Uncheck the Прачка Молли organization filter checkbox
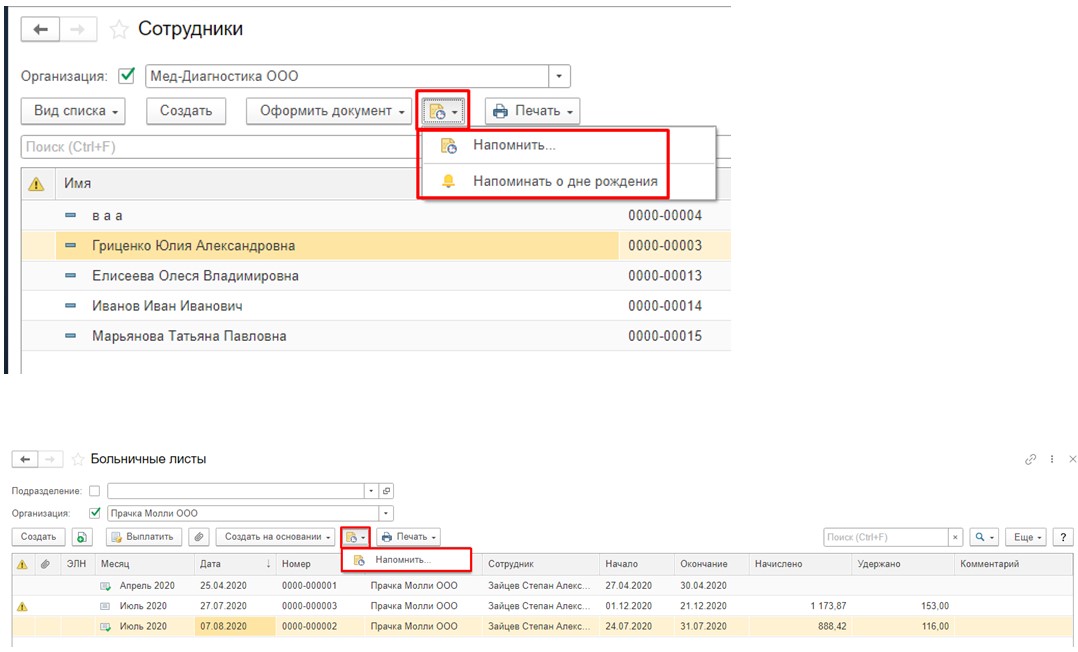 [95, 513]
